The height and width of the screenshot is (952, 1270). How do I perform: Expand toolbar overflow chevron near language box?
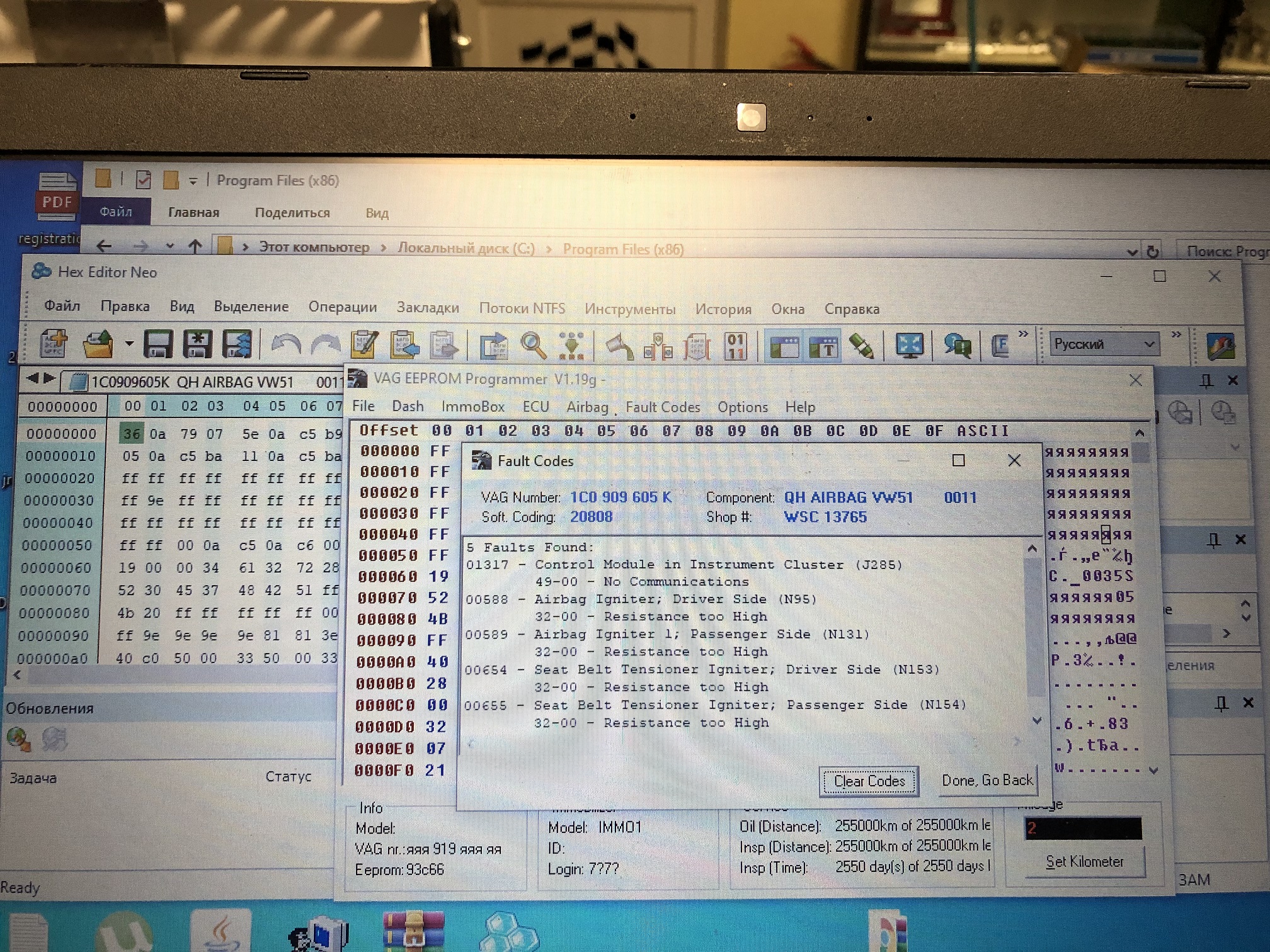coord(1176,334)
